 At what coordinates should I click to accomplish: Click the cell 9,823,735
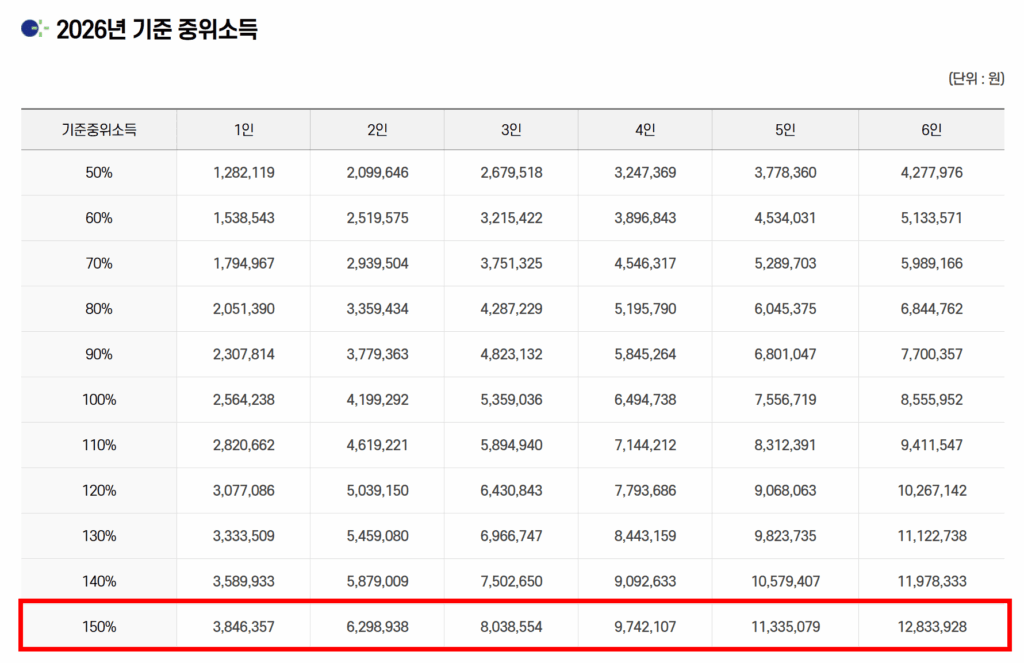point(785,536)
